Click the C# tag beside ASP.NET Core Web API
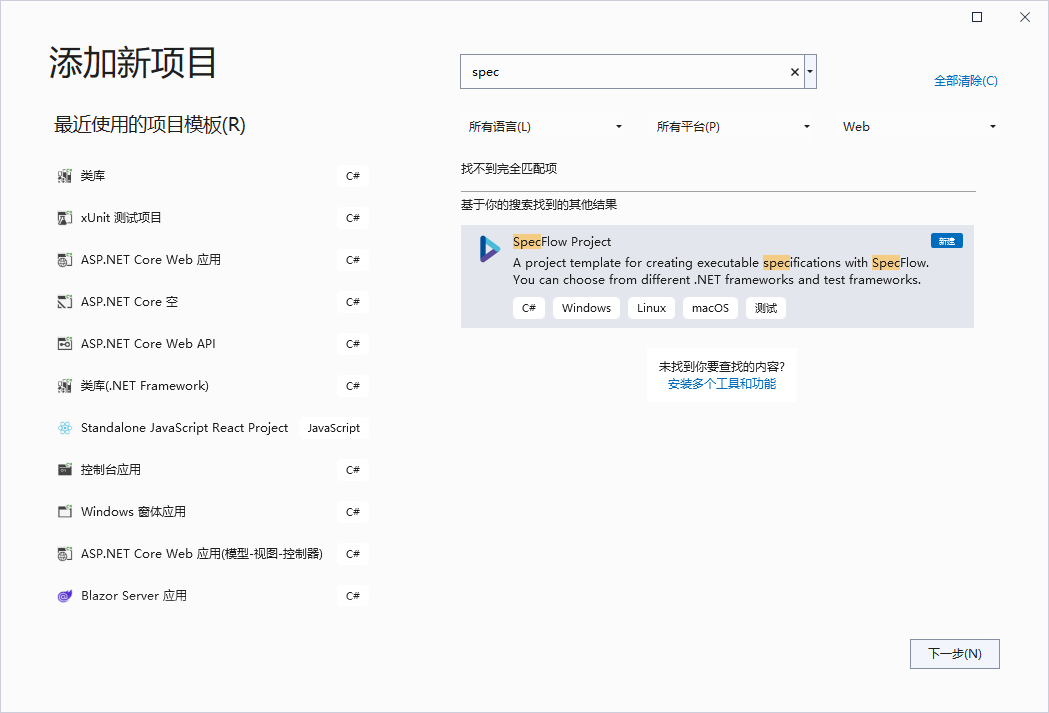 353,344
